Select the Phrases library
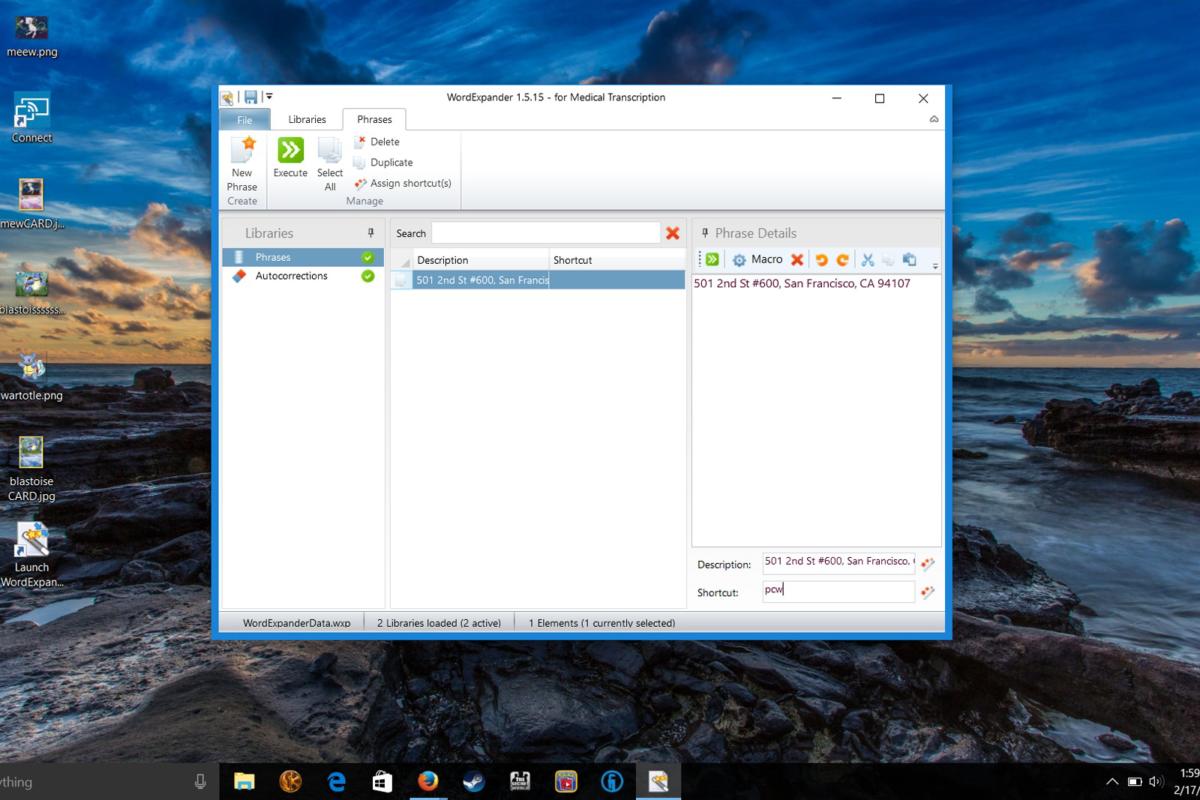This screenshot has width=1200, height=800. tap(302, 257)
